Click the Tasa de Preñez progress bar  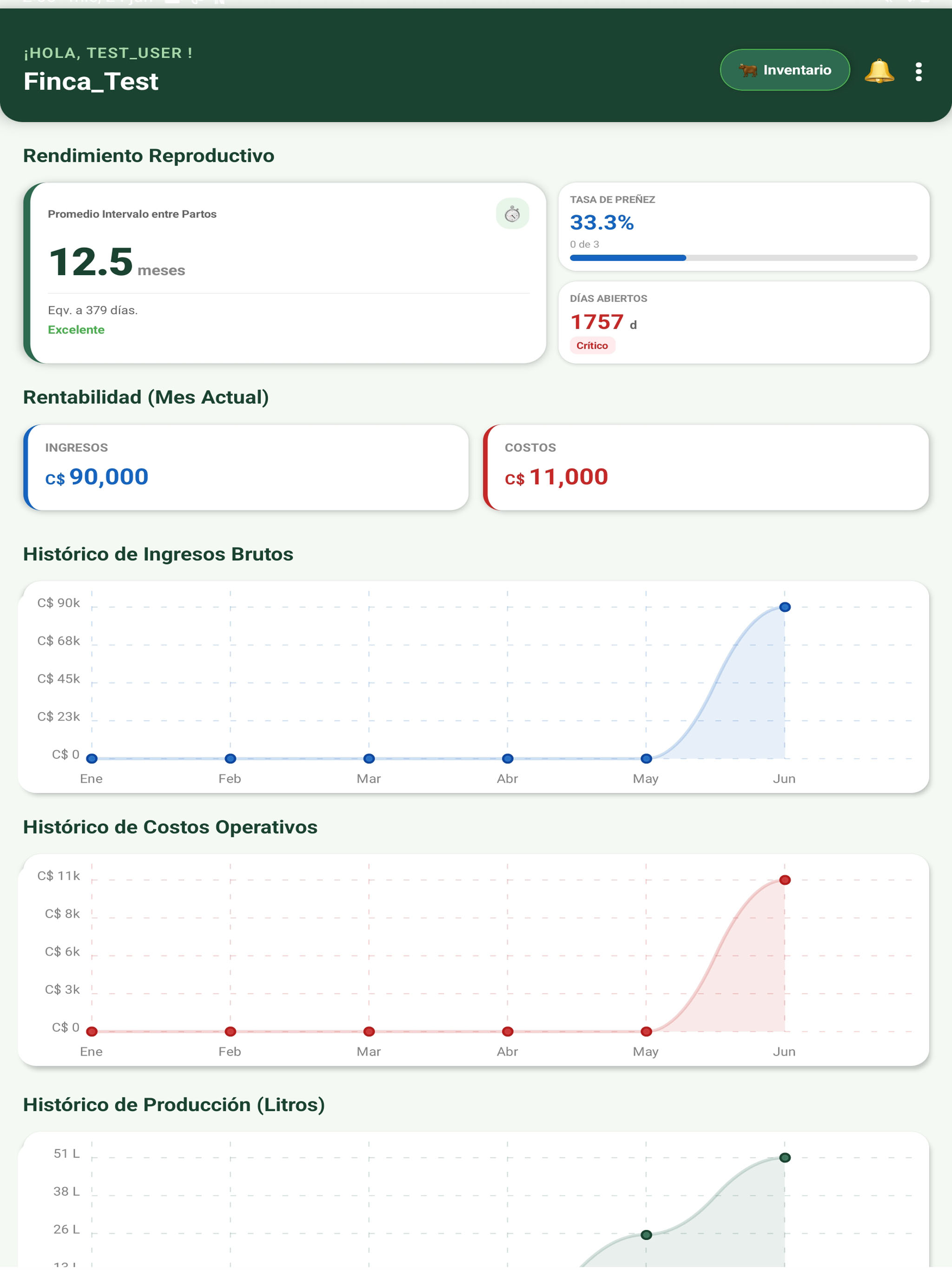point(744,258)
